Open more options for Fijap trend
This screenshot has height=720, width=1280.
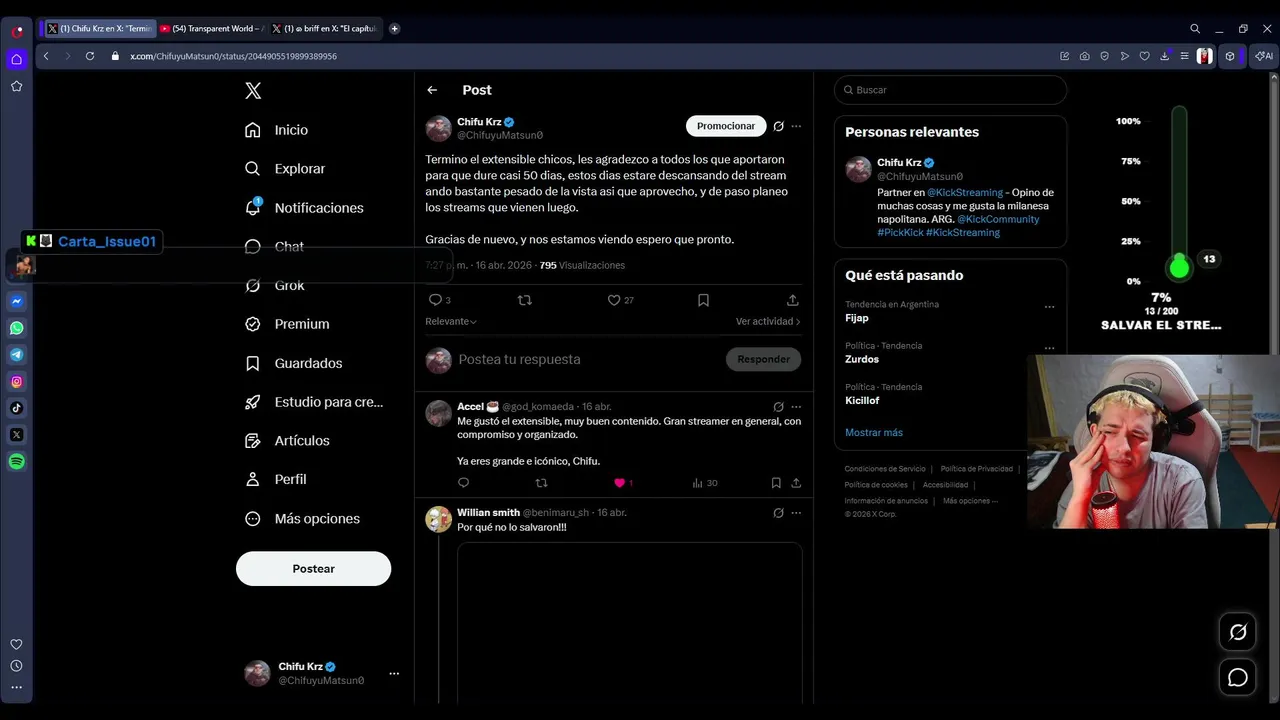pyautogui.click(x=1049, y=307)
